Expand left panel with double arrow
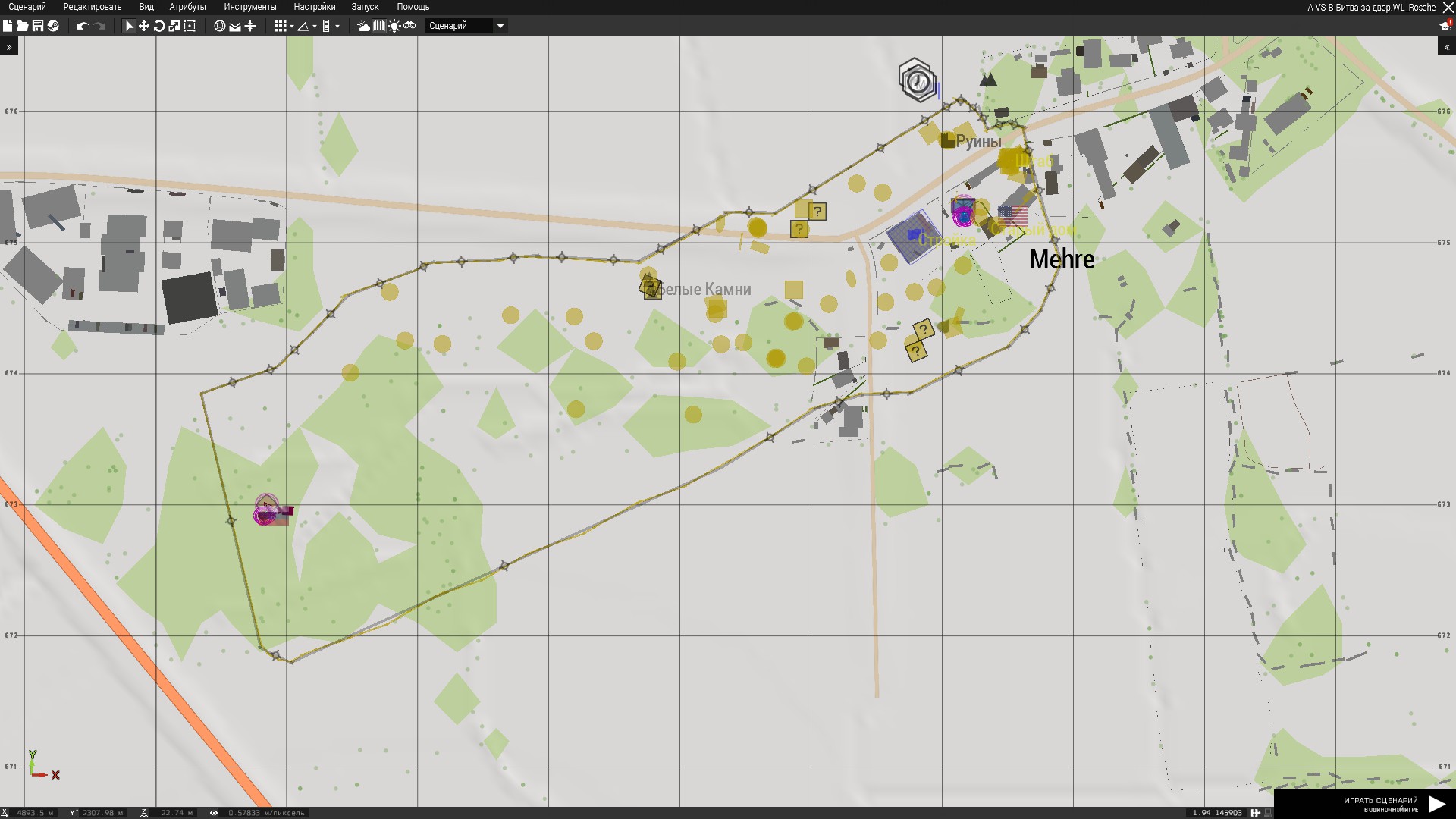Screen dimensions: 1456x819 [9, 47]
